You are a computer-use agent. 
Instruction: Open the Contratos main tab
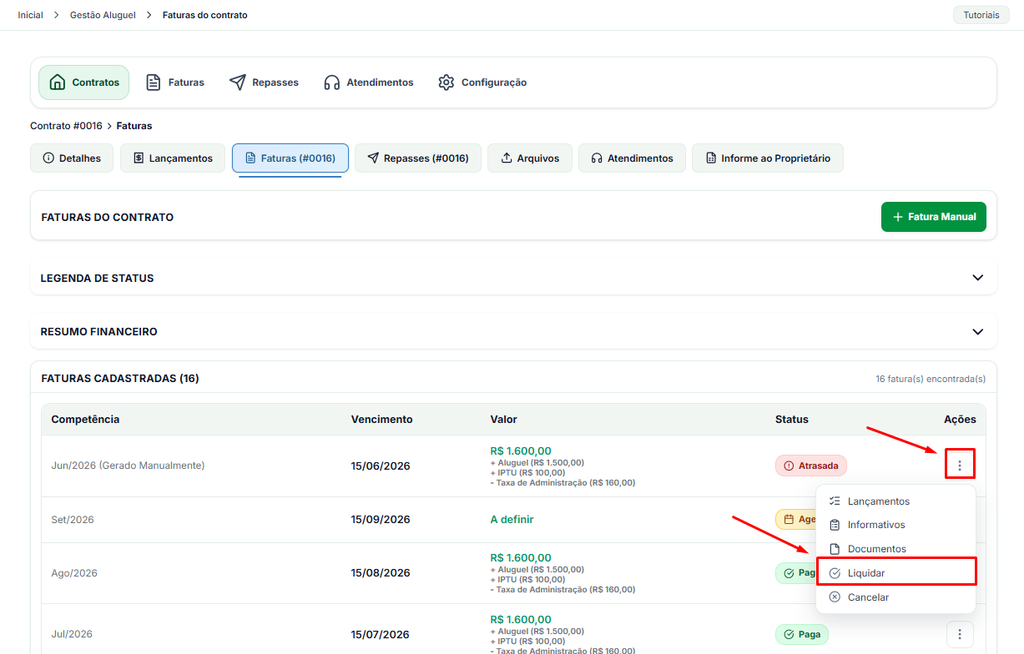[x=84, y=82]
